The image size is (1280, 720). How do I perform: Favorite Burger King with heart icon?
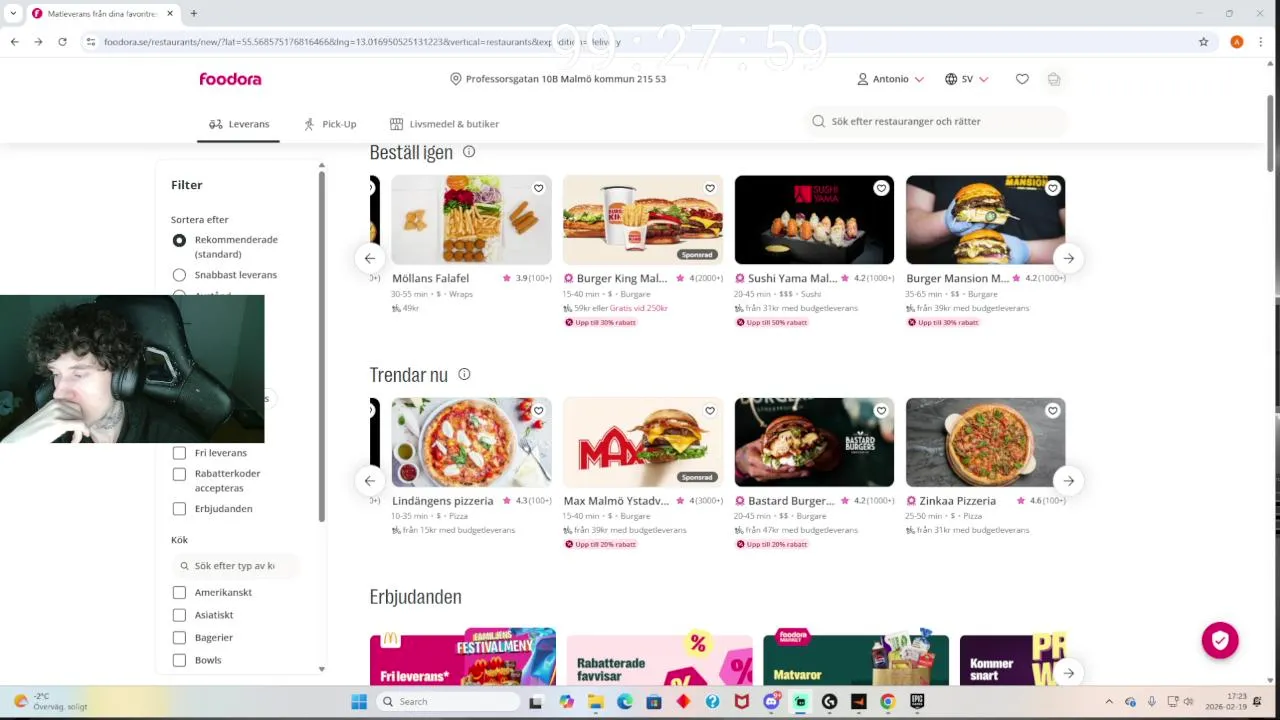pyautogui.click(x=710, y=188)
